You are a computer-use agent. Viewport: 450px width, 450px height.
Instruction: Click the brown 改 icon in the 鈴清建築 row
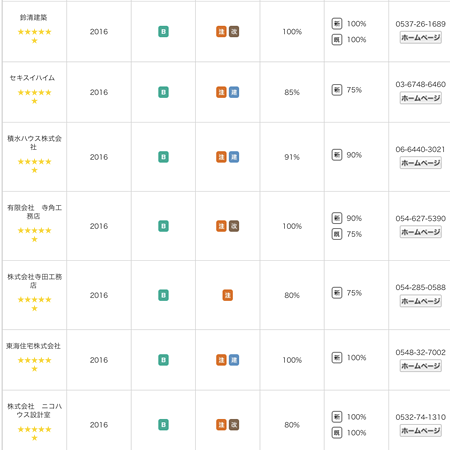point(234,32)
